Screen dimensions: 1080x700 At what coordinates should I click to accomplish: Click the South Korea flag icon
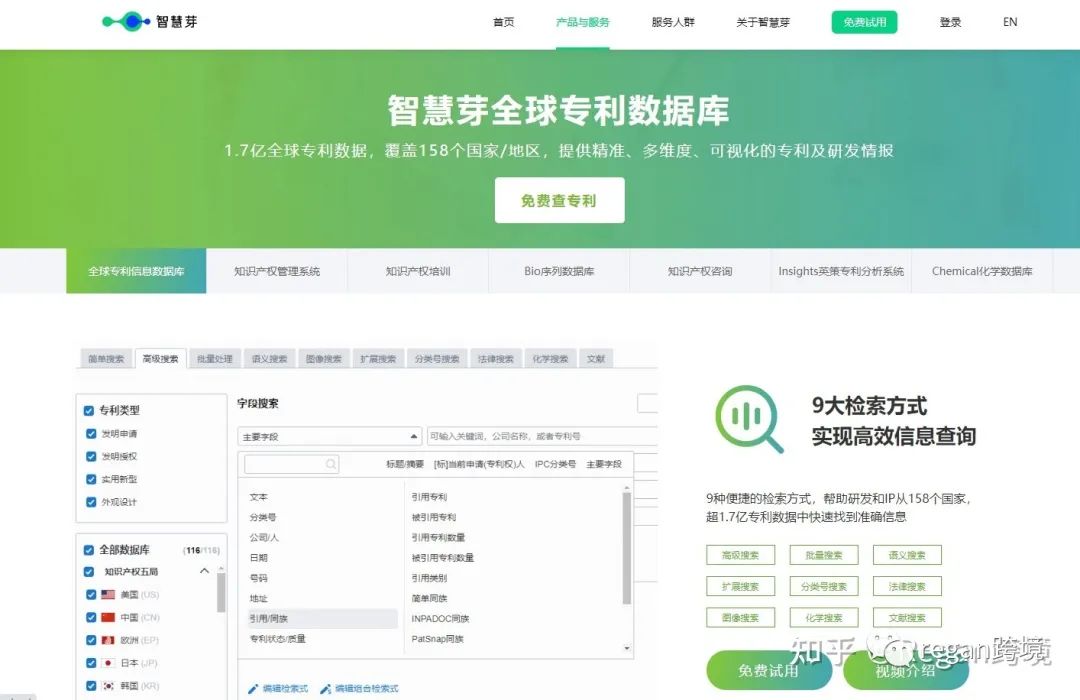click(x=108, y=686)
